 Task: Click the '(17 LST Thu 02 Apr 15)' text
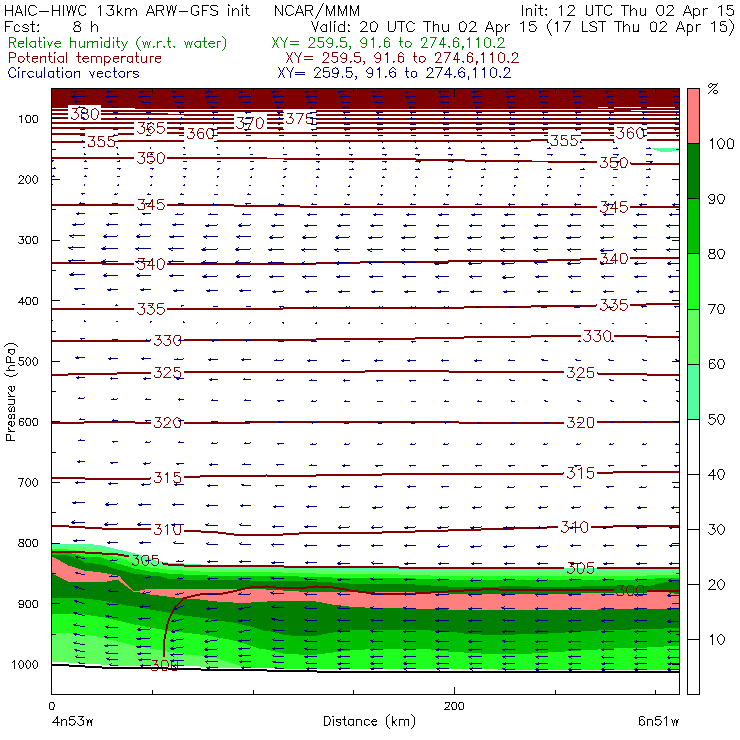(640, 27)
